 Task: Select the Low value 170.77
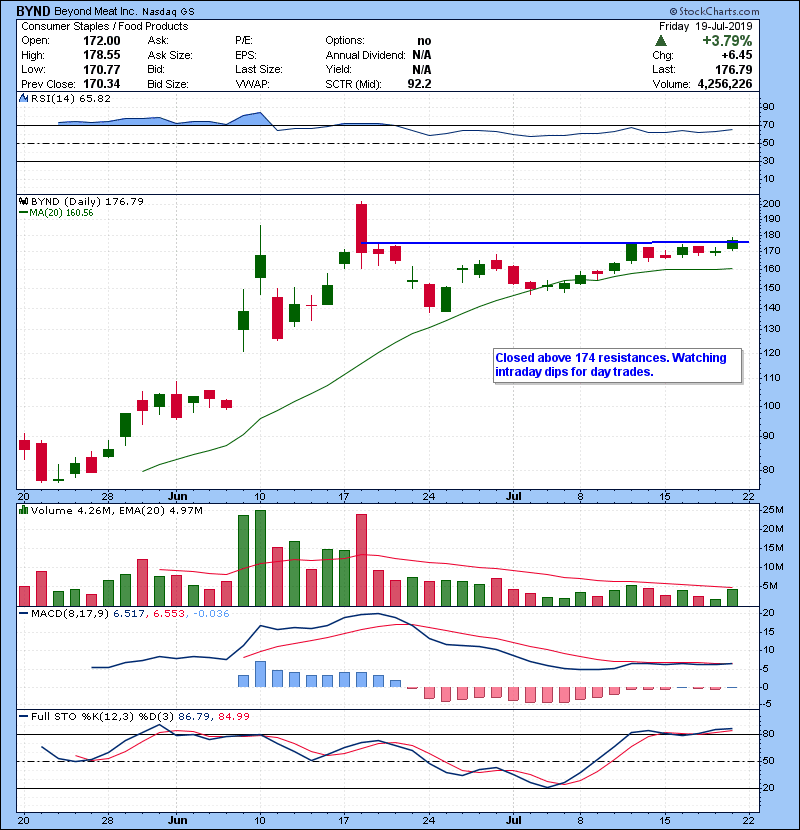tap(102, 70)
